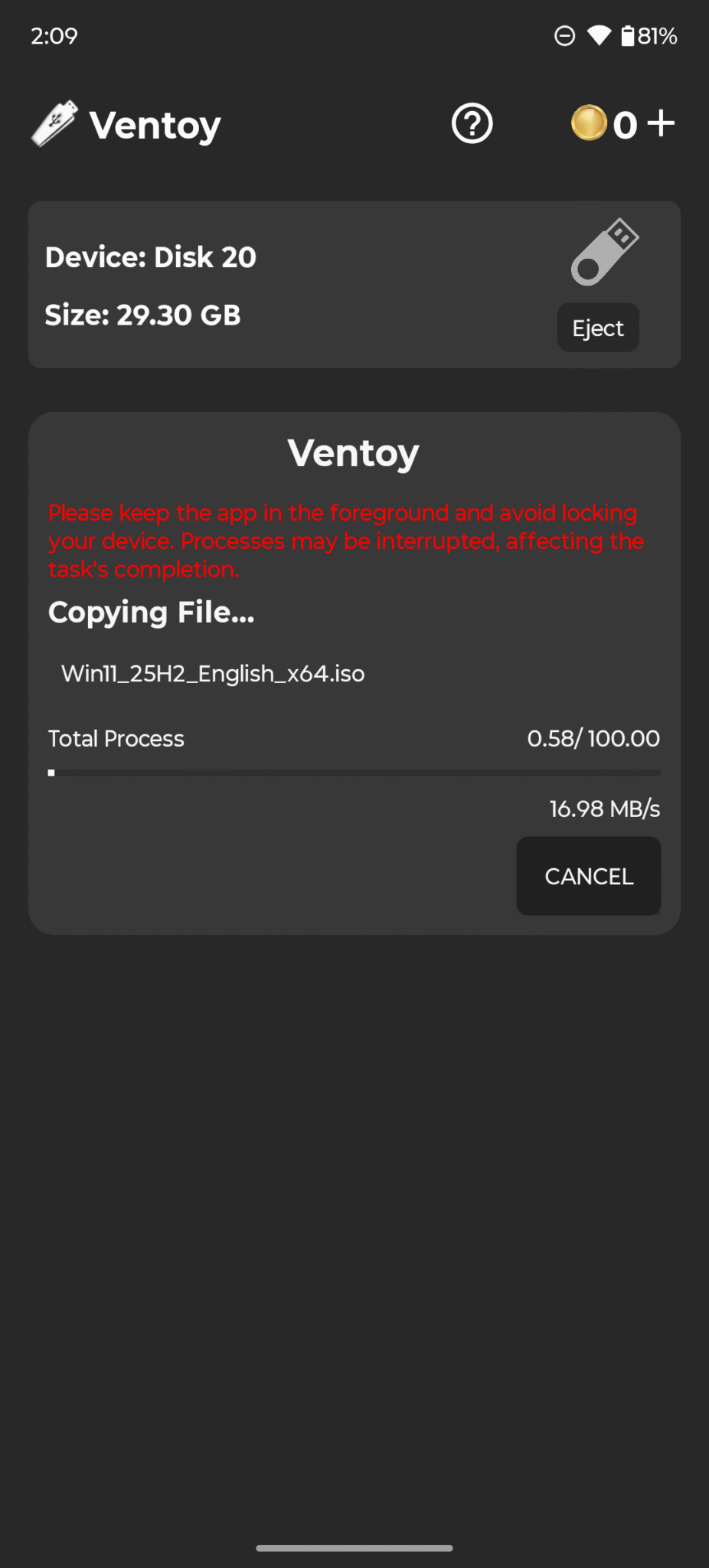This screenshot has height=1568, width=709.
Task: Click the Total Process progress bar
Action: (354, 773)
